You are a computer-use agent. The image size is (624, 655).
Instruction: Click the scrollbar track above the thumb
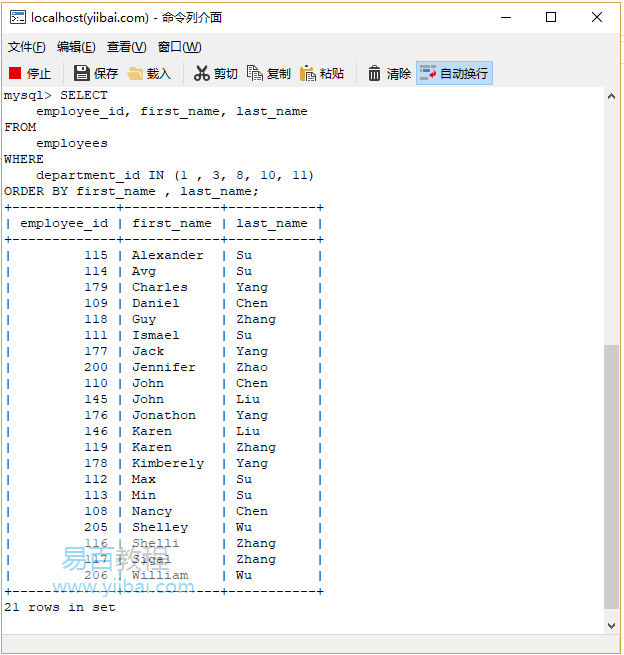point(611,220)
